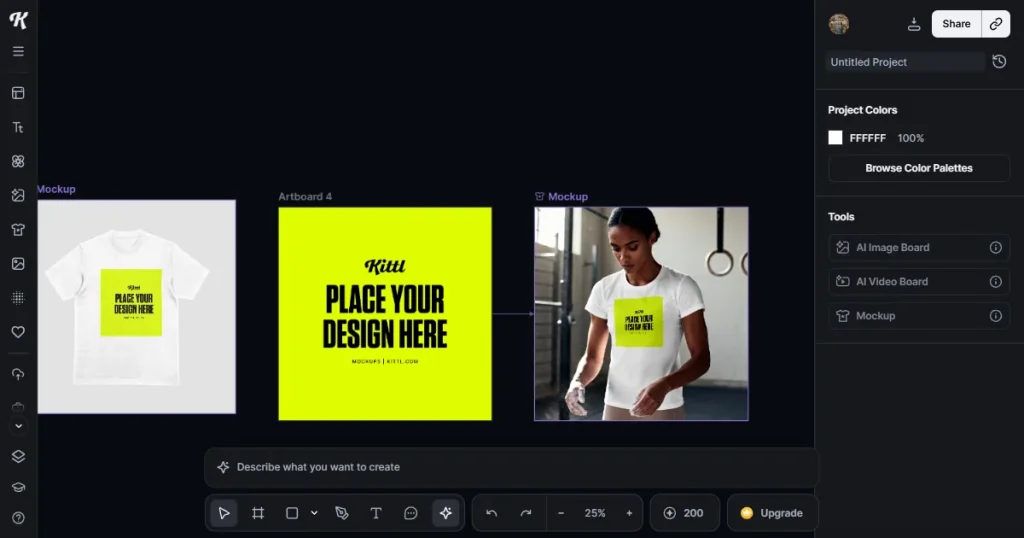Click the 100% opacity value

910,138
